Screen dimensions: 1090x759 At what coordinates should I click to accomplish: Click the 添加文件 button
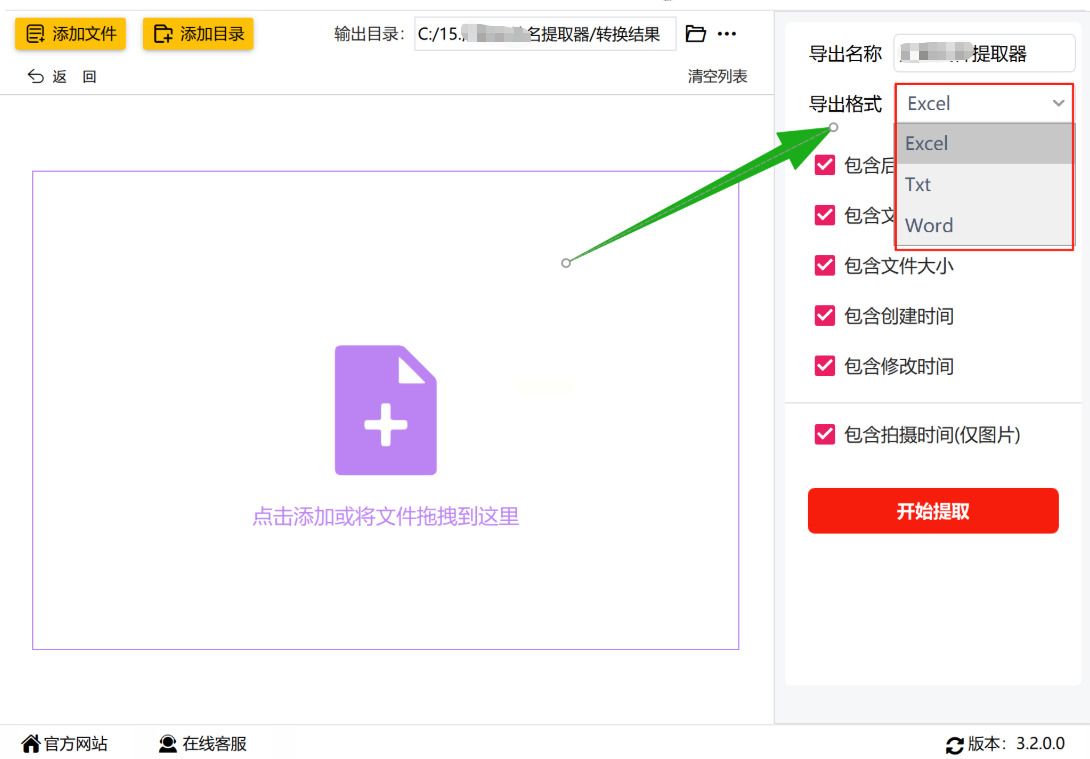[70, 33]
